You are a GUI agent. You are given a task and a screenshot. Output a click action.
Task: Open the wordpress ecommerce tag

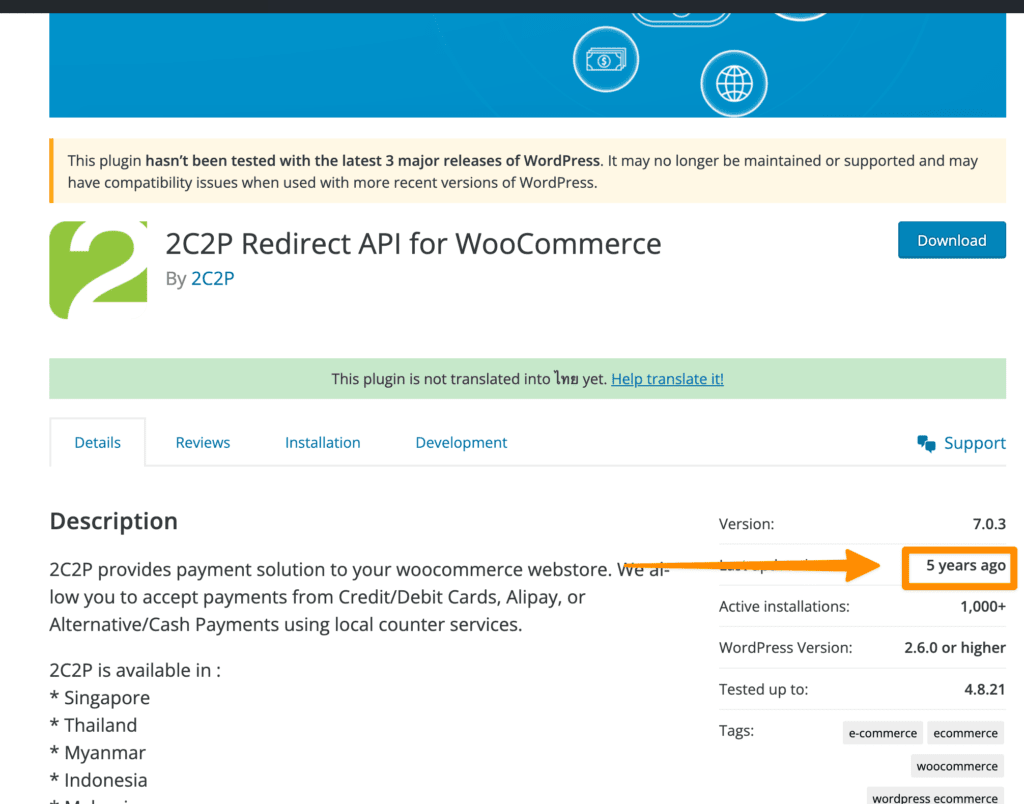935,797
